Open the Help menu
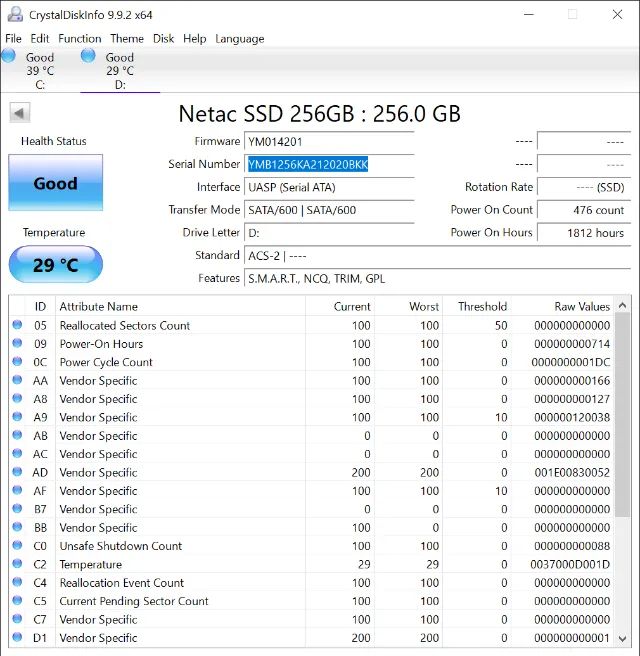This screenshot has height=656, width=640. point(195,38)
